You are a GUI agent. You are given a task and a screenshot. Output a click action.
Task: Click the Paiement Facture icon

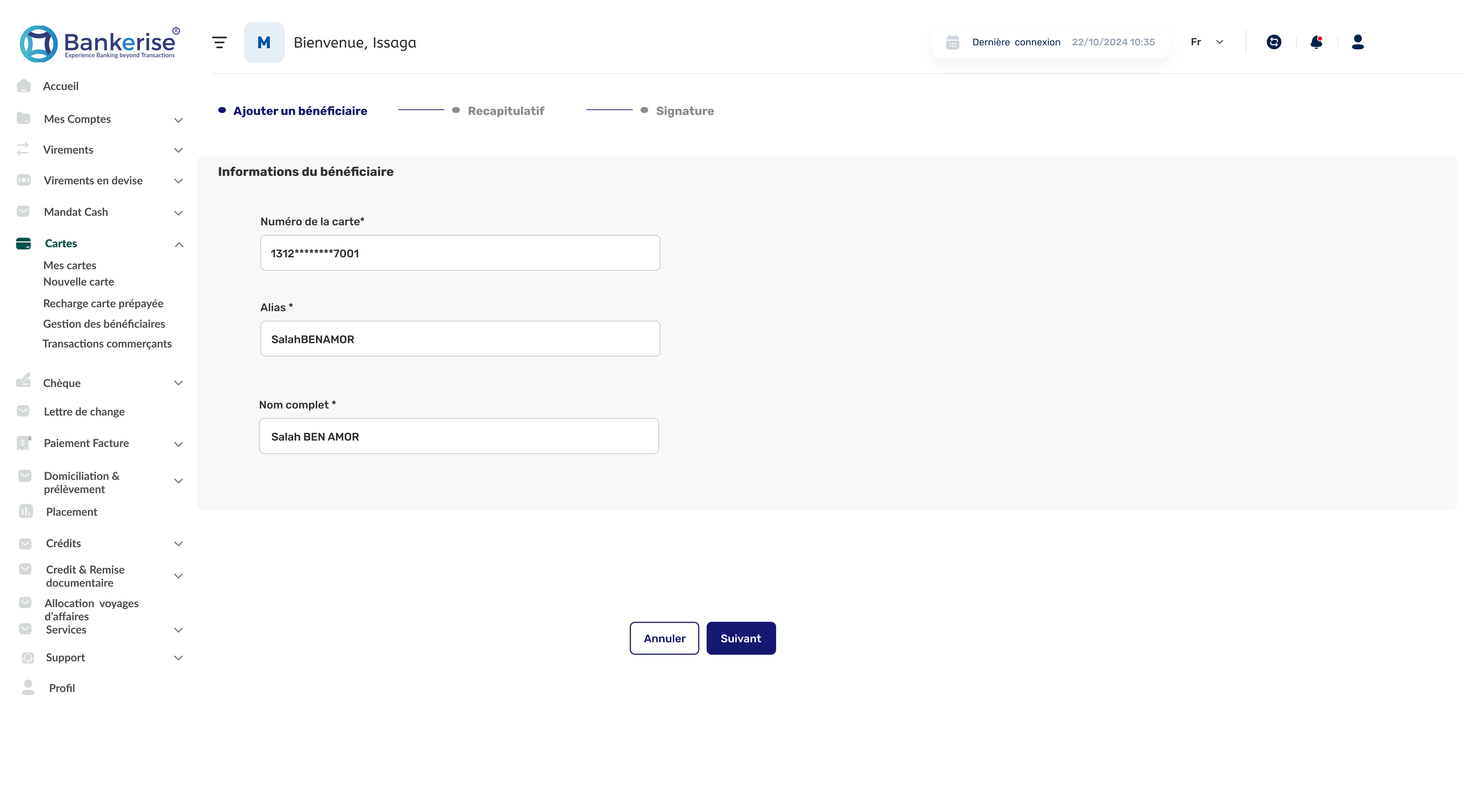24,443
